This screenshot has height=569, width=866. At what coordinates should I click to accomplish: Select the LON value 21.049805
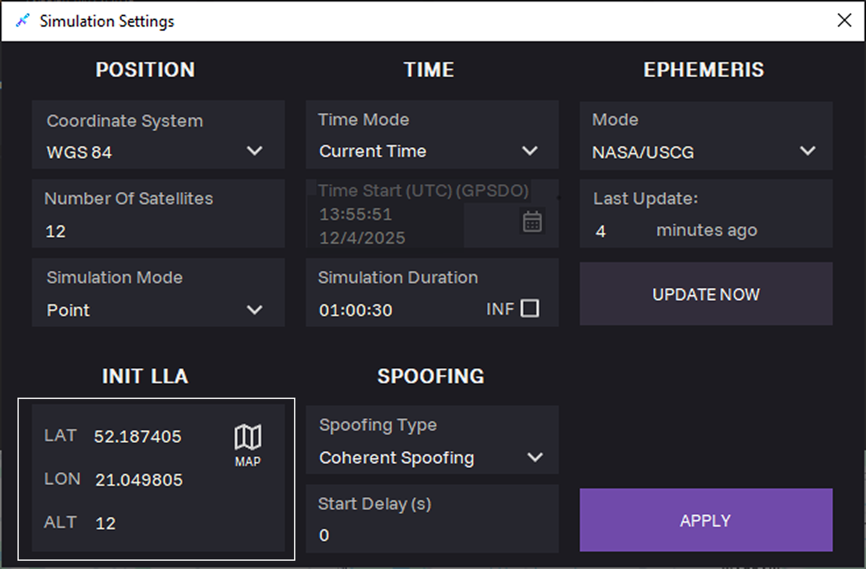tap(139, 480)
